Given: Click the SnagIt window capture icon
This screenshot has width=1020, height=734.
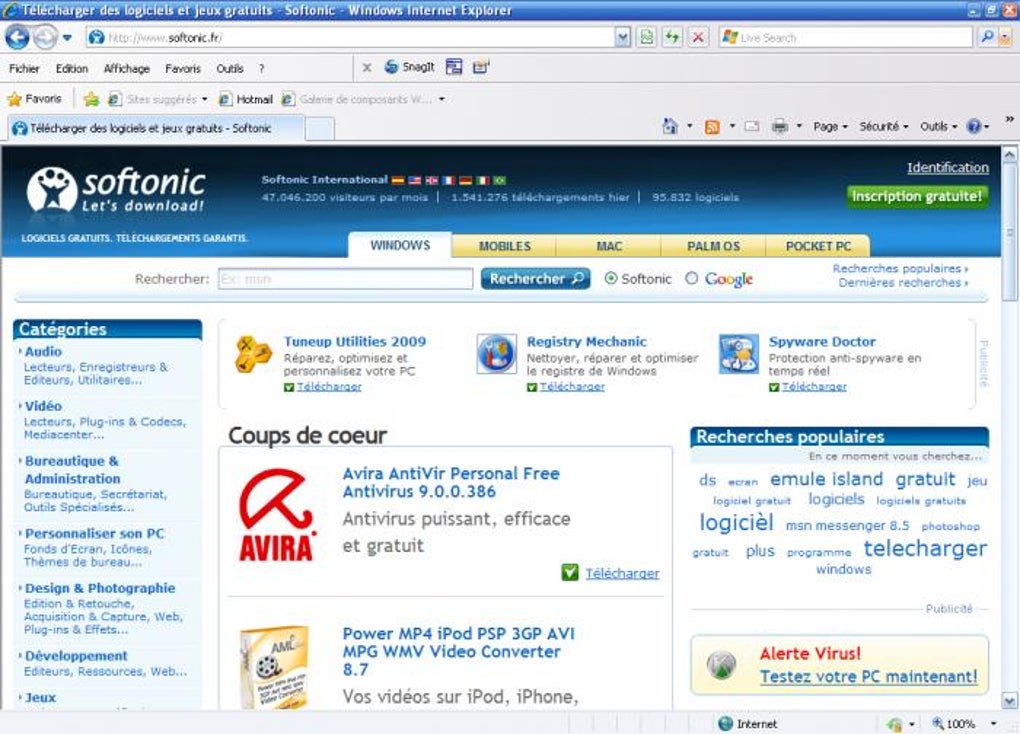Looking at the screenshot, I should point(453,67).
